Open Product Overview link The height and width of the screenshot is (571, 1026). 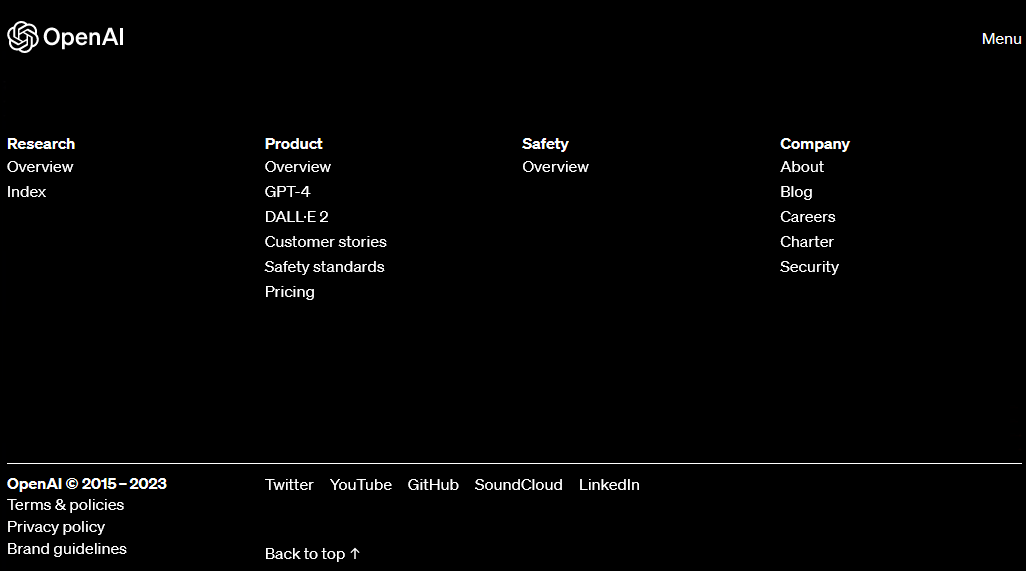298,167
